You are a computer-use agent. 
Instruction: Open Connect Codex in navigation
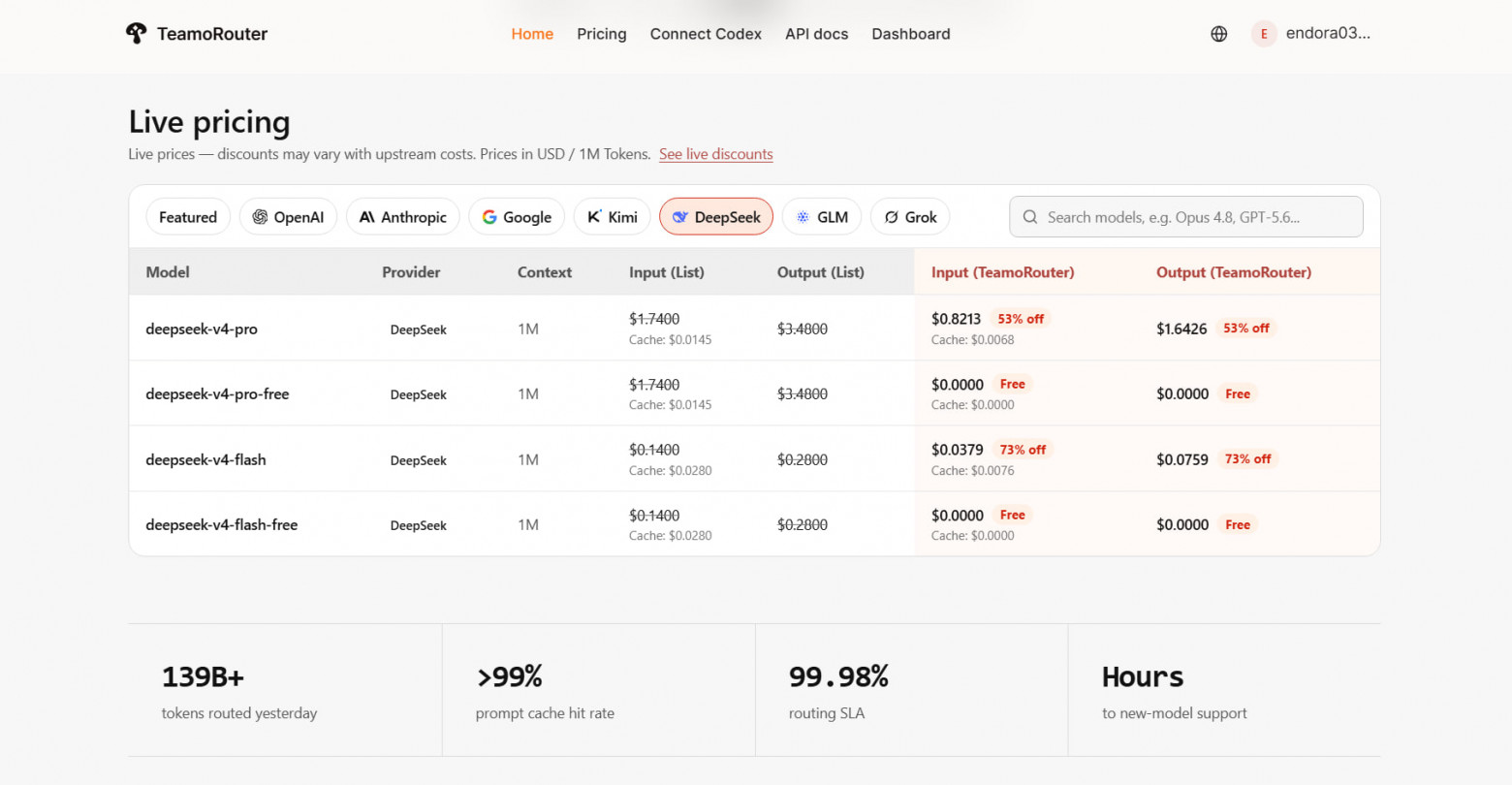706,34
